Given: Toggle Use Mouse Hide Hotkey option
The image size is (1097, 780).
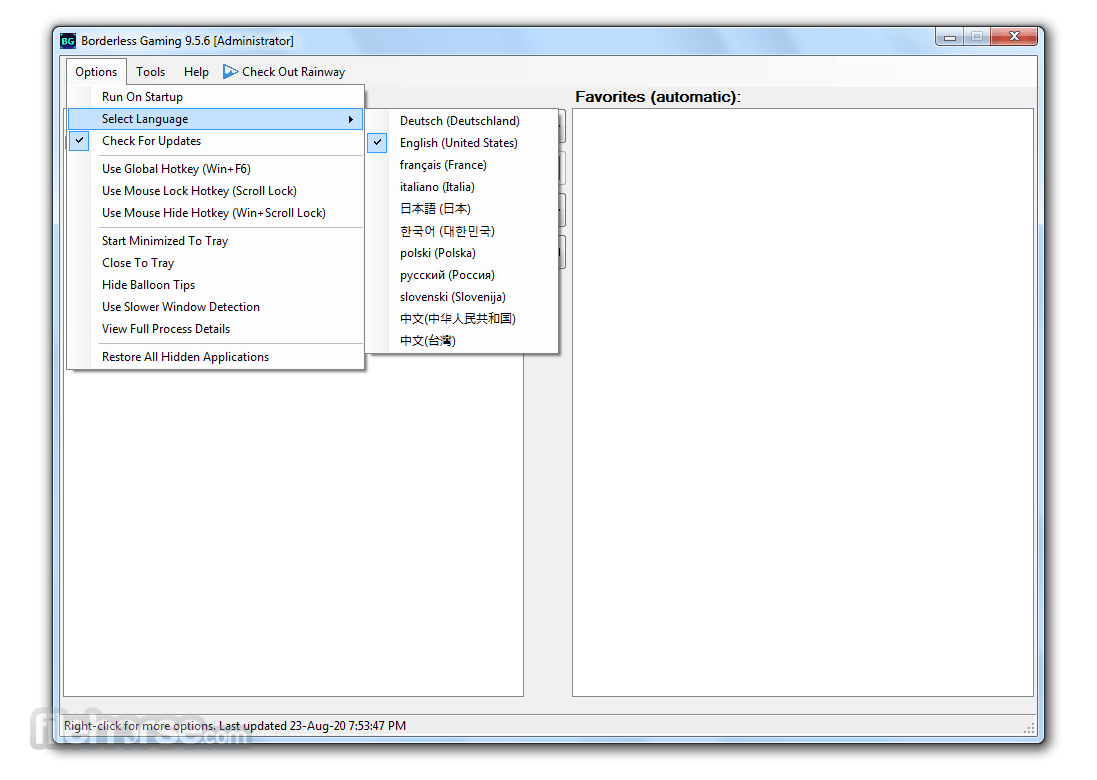Looking at the screenshot, I should click(216, 213).
